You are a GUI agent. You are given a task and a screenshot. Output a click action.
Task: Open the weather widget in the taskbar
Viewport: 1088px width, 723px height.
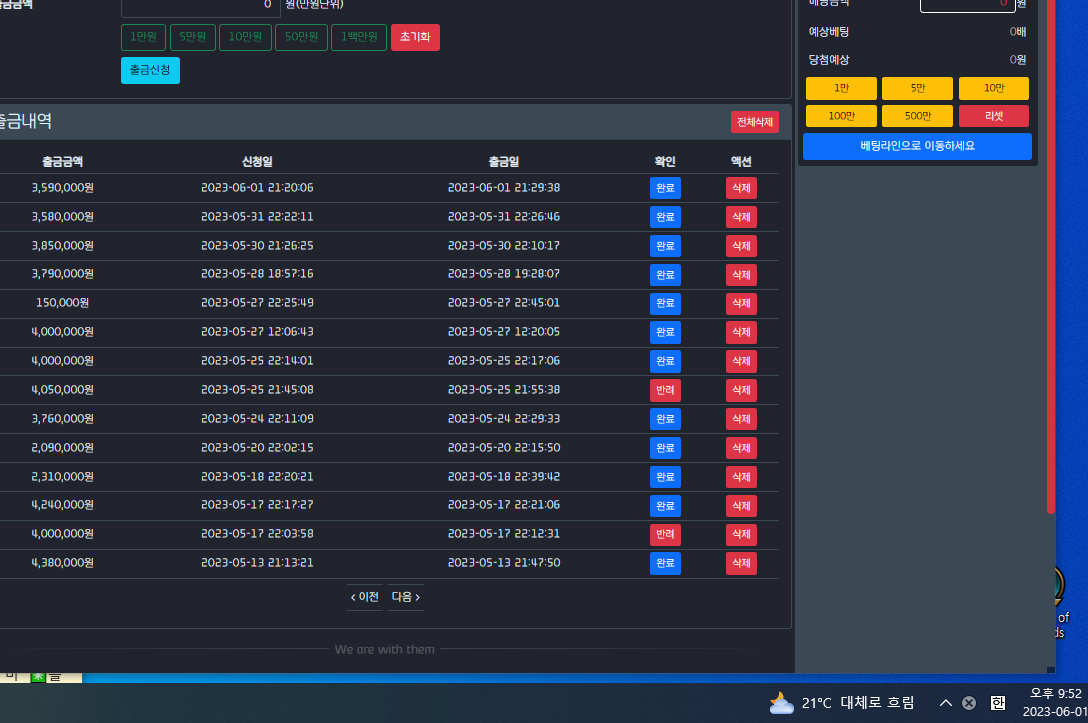click(841, 703)
